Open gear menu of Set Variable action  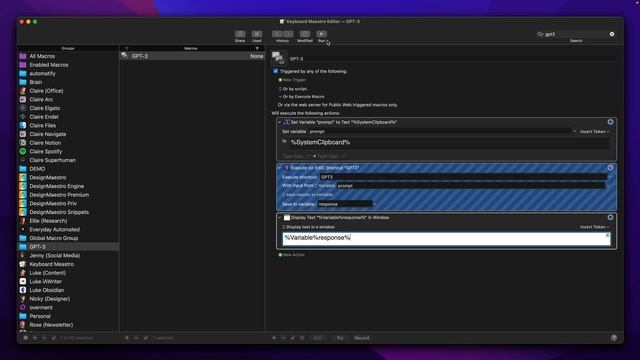(610, 122)
